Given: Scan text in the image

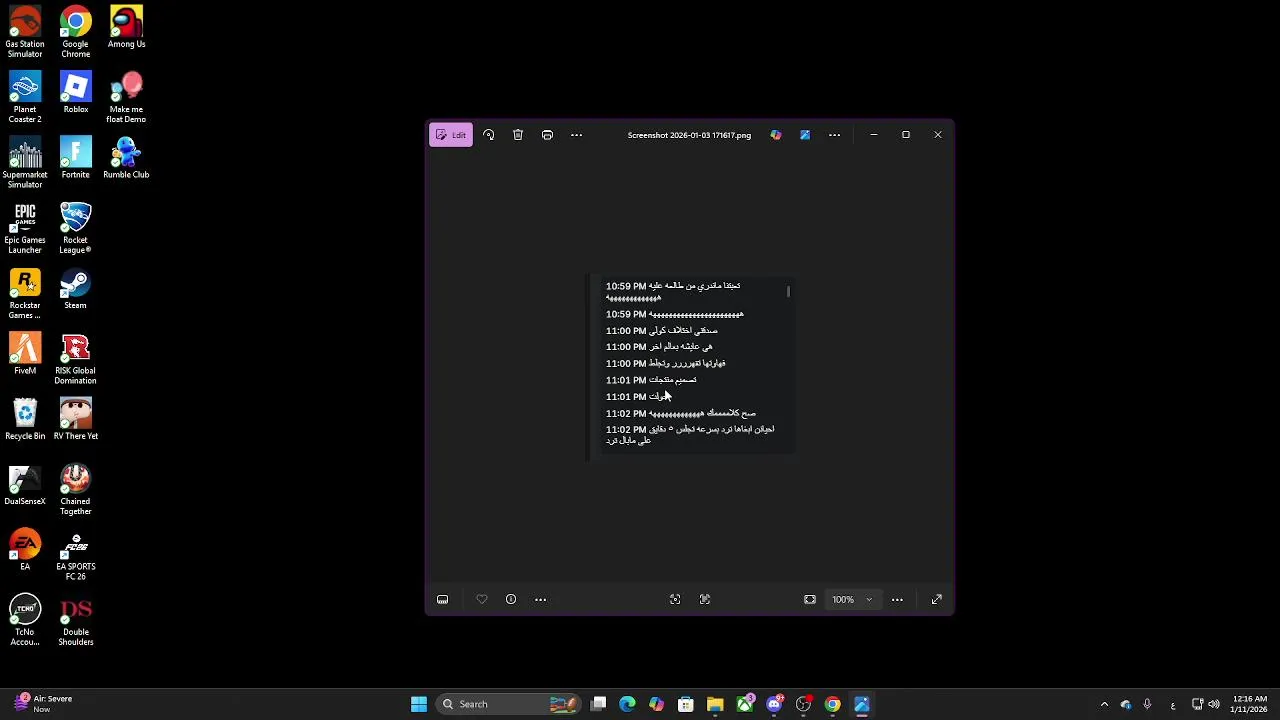Looking at the screenshot, I should [705, 599].
